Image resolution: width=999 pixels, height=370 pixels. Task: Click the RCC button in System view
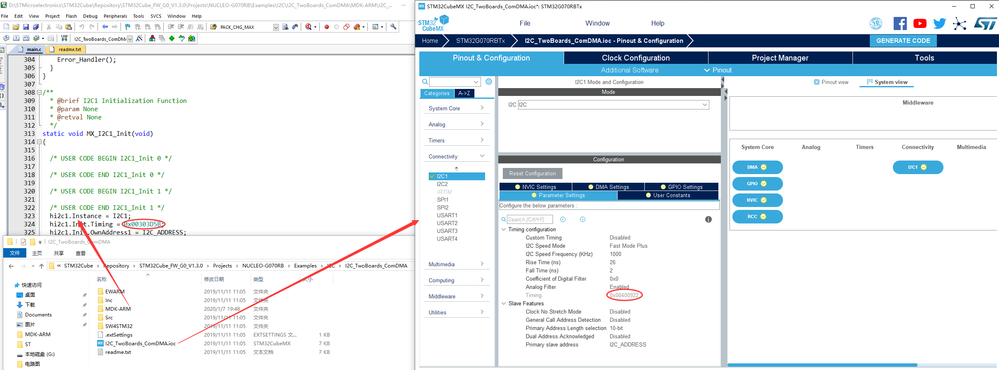coord(758,217)
